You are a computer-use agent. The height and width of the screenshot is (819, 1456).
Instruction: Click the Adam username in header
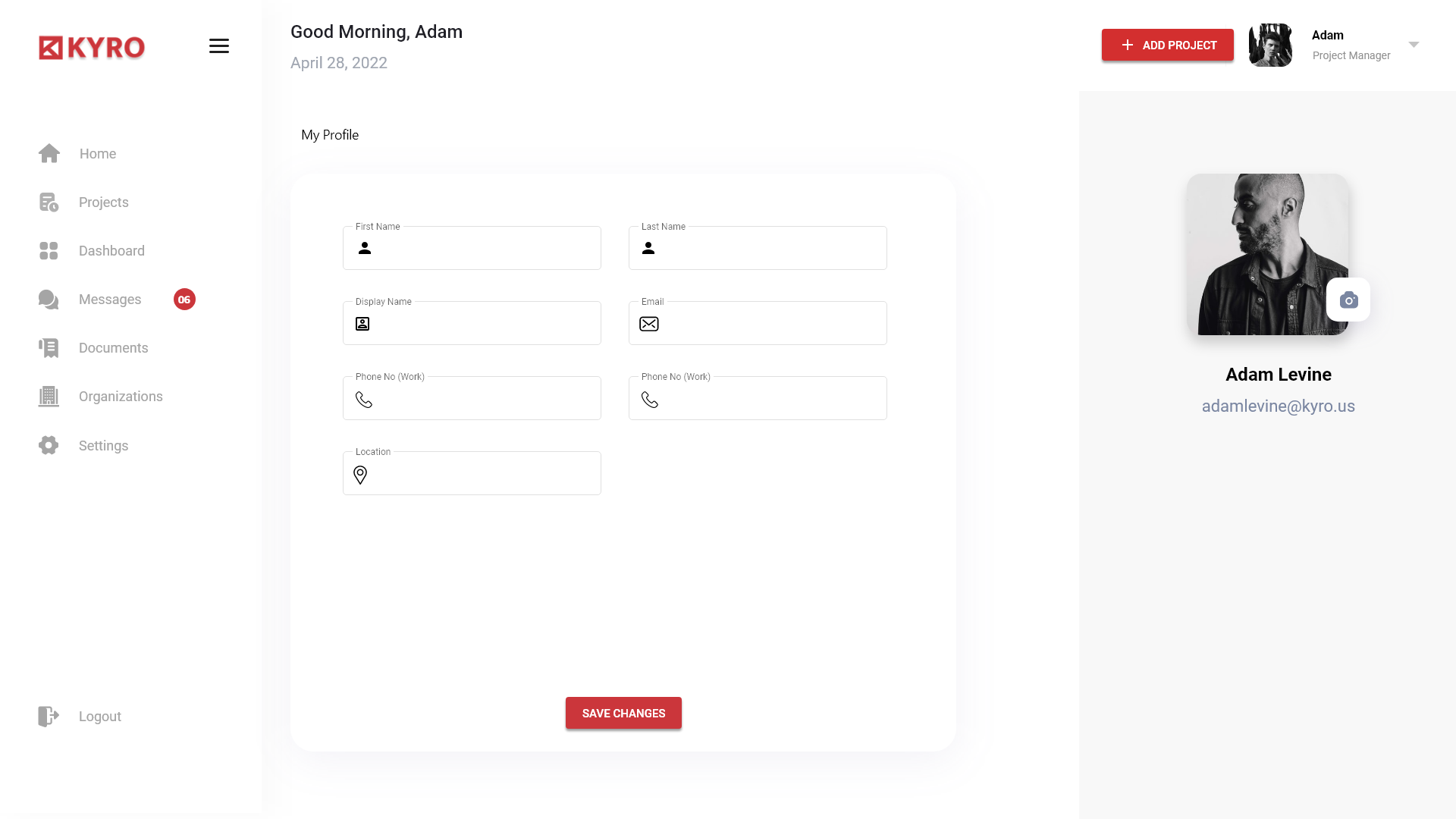click(x=1328, y=36)
